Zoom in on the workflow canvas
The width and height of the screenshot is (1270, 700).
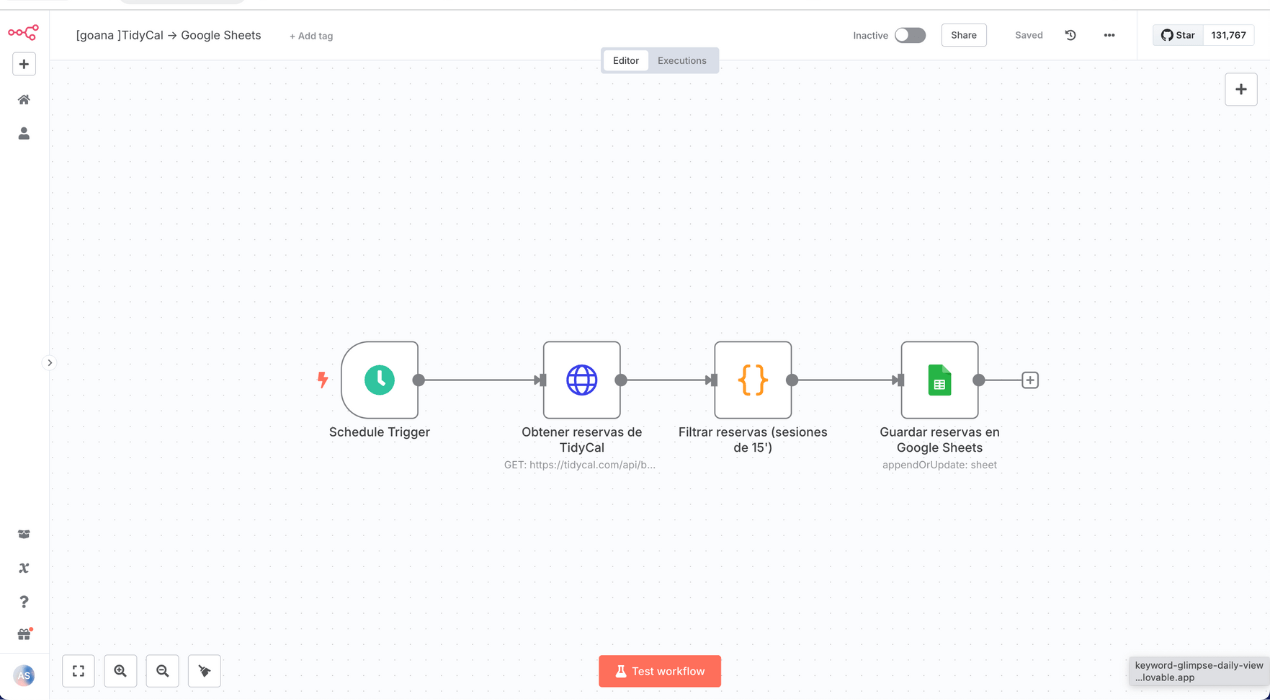[x=120, y=671]
